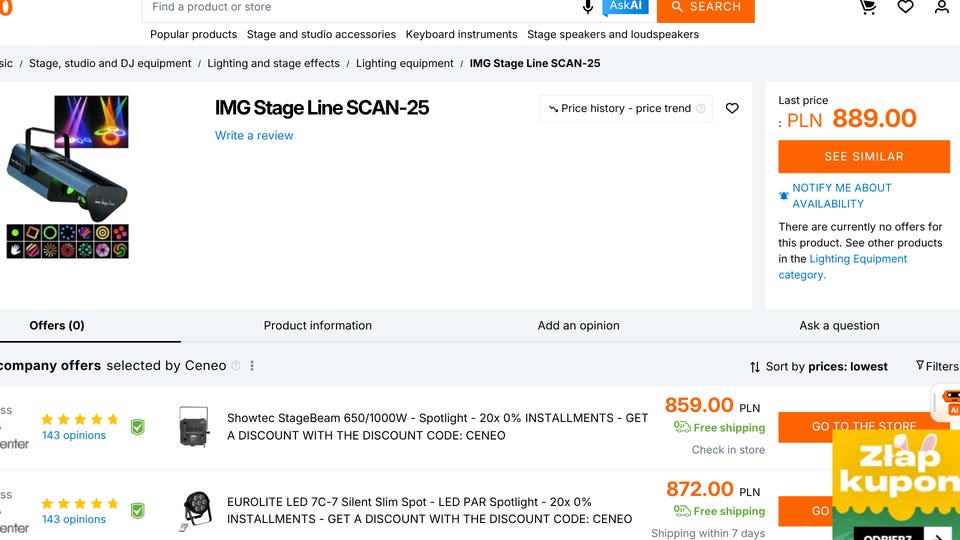The height and width of the screenshot is (540, 960).
Task: Expand Price history - price trend
Action: (x=626, y=108)
